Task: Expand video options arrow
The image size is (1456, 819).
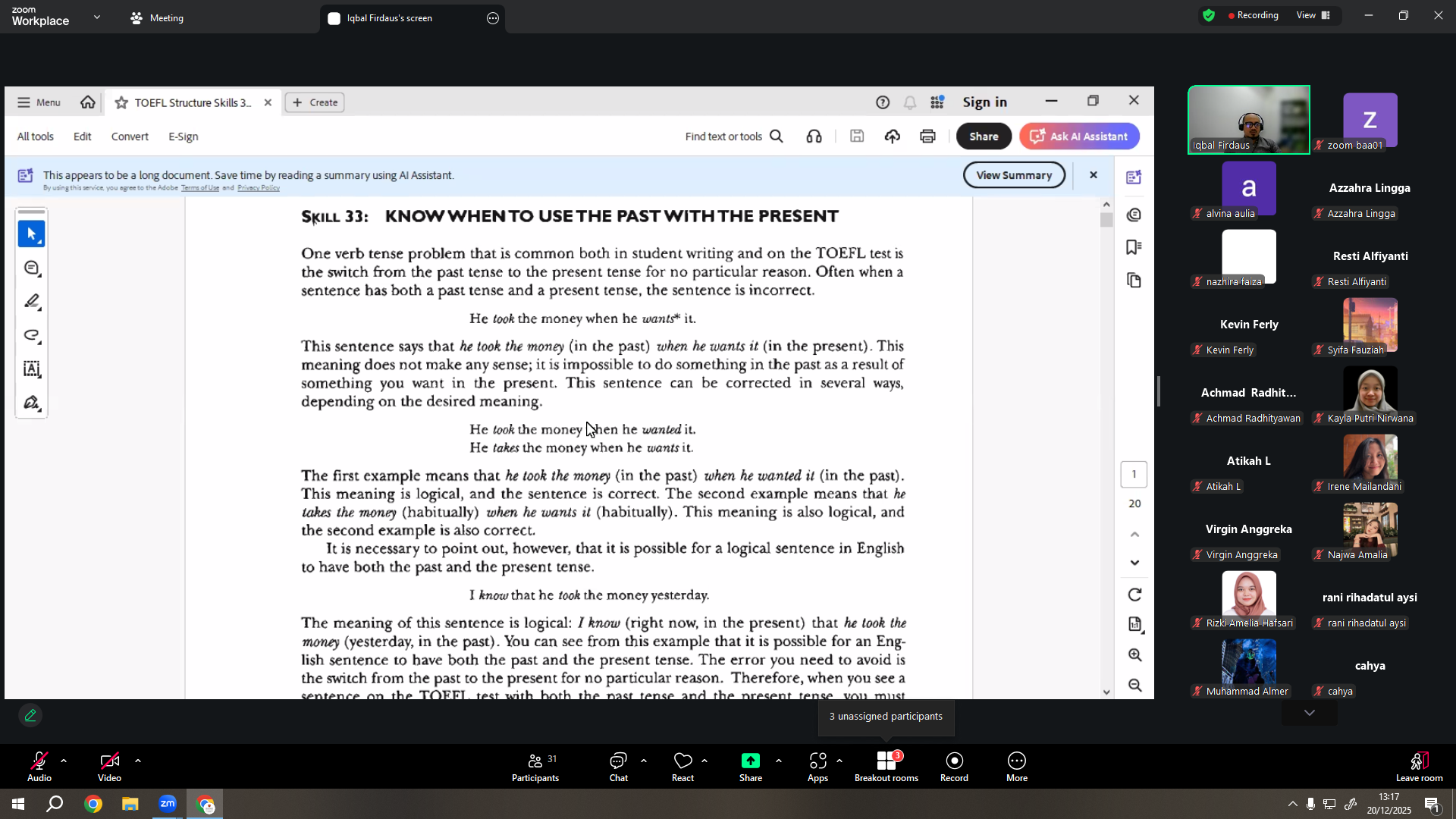Action: pos(138,761)
